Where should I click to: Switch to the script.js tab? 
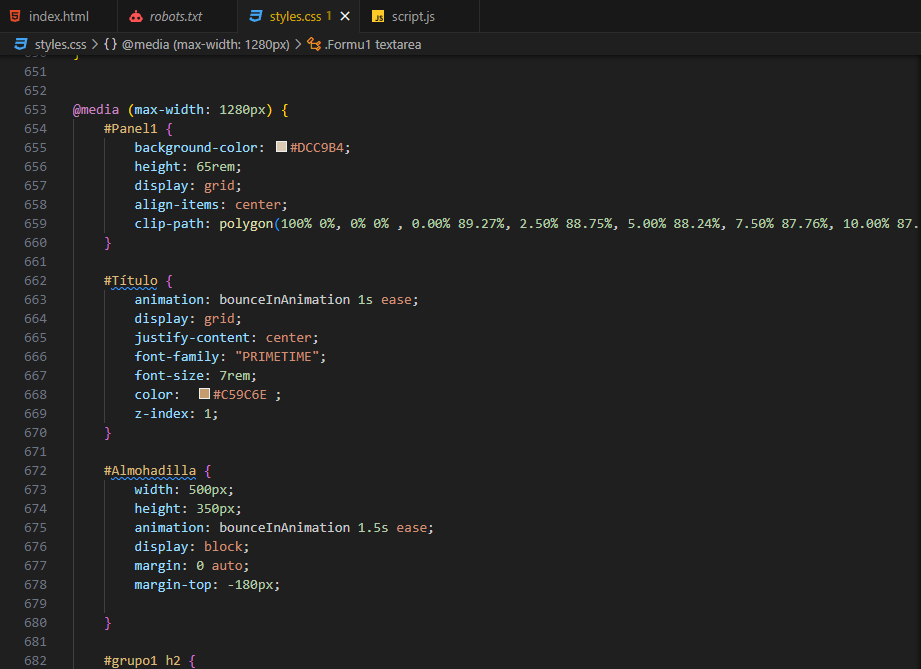click(412, 16)
